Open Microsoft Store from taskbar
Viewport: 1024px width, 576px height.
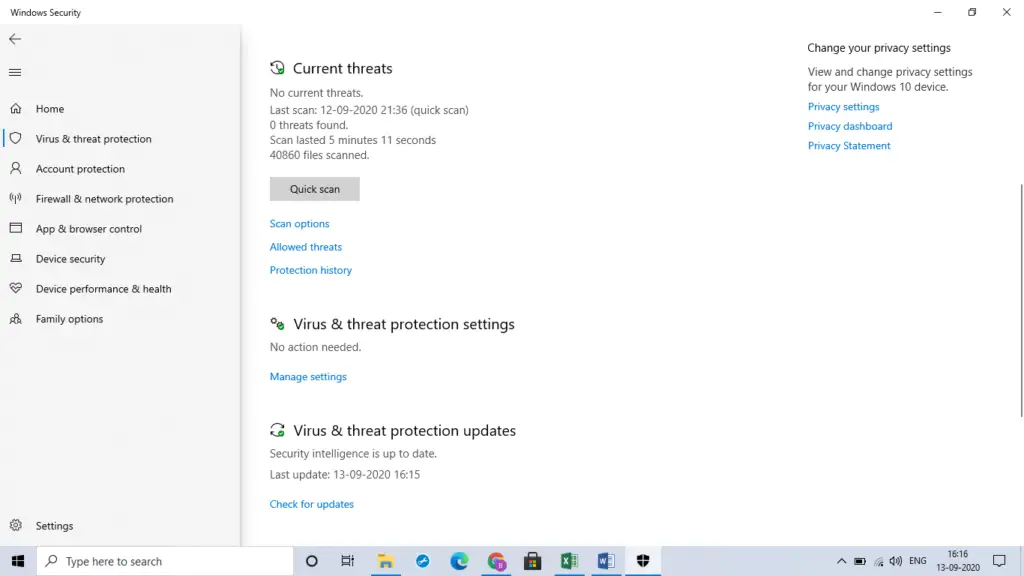pyautogui.click(x=533, y=561)
